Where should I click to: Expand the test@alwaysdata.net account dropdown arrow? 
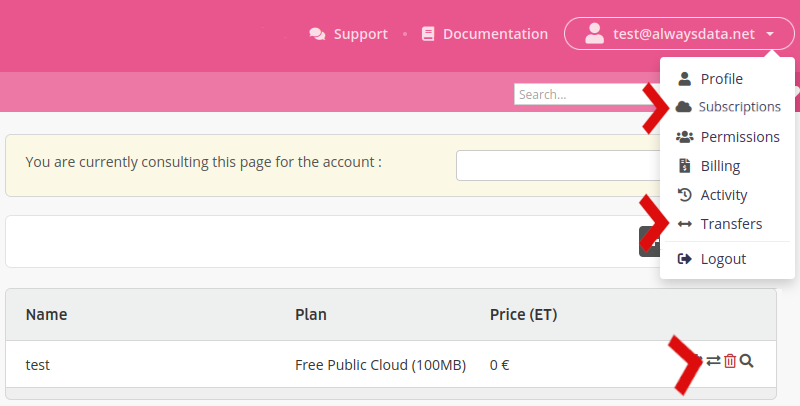[770, 34]
